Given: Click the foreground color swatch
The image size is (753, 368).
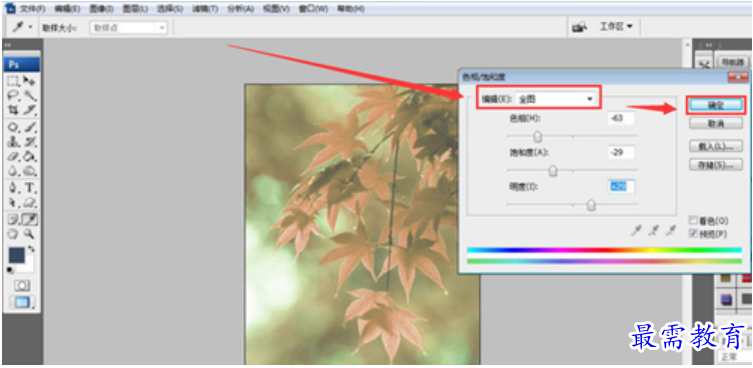Looking at the screenshot, I should click(x=16, y=255).
